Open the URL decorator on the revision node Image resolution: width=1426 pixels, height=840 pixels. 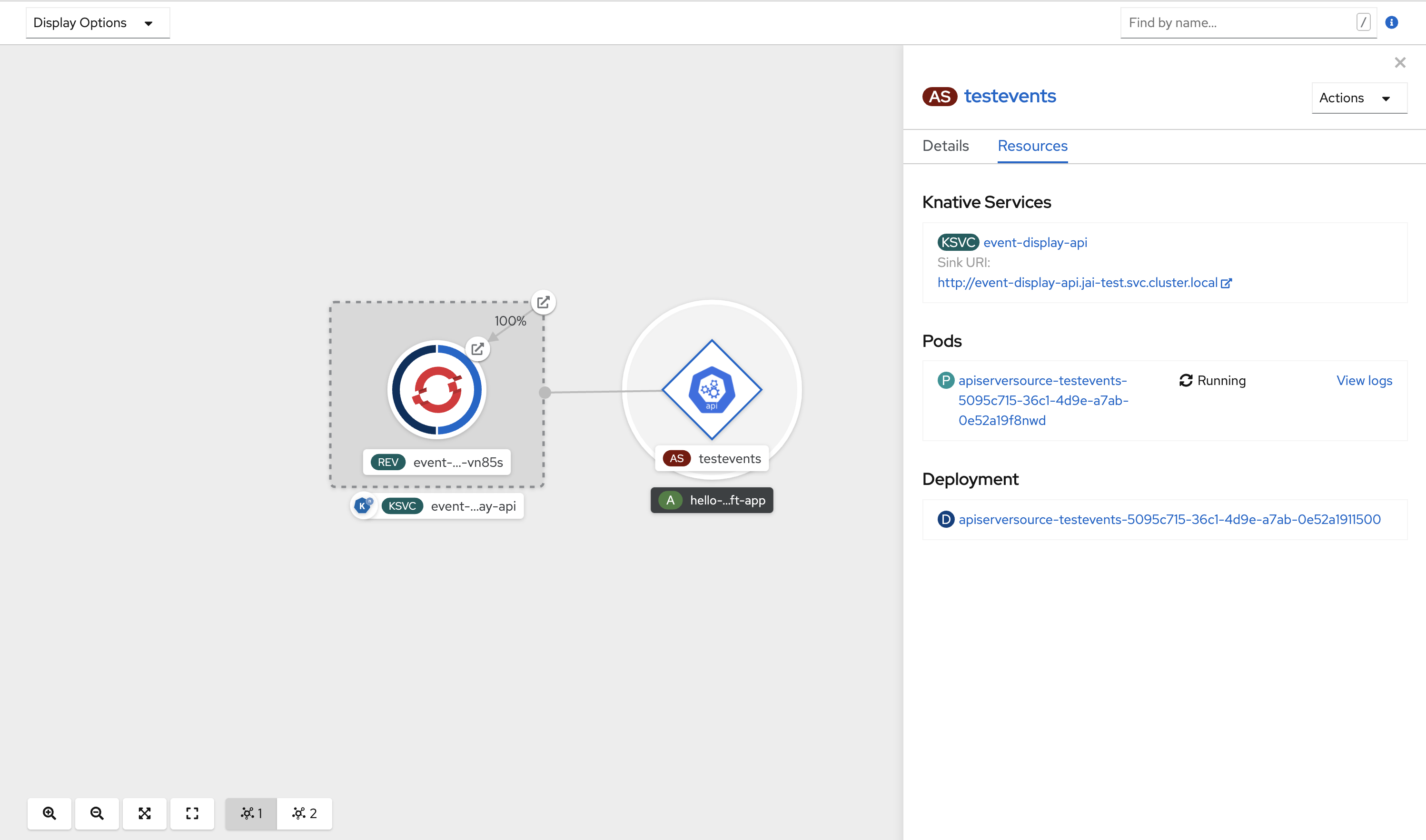(478, 349)
